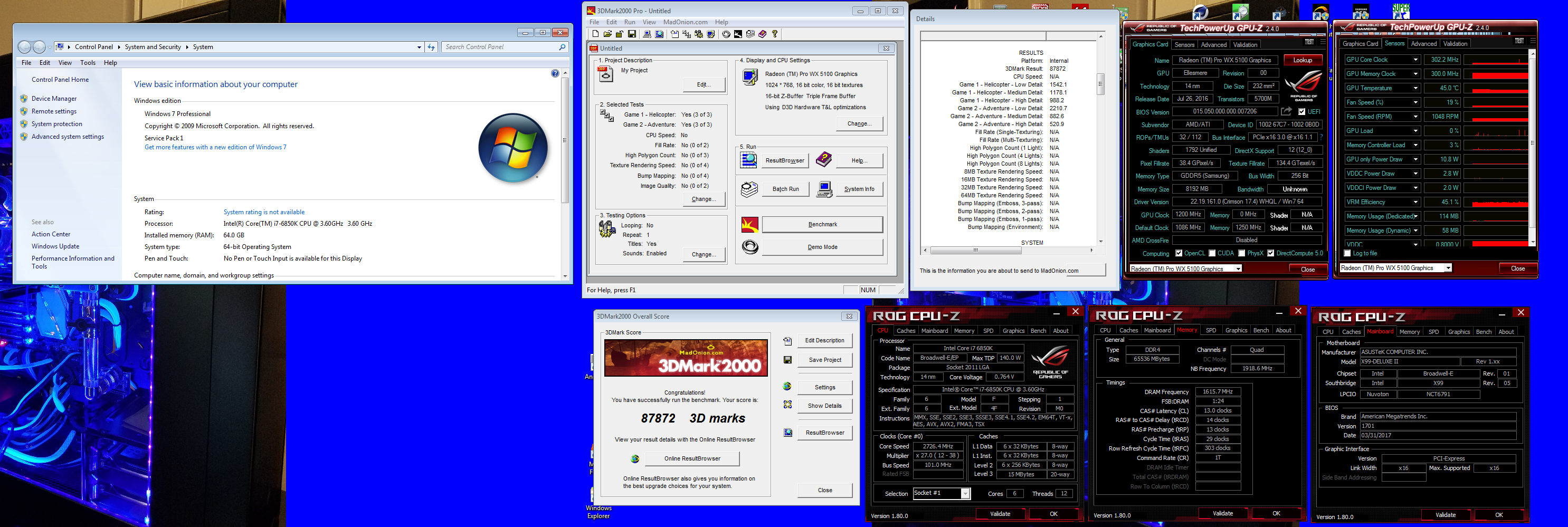1568x527 pixels.
Task: Toggle the OpenCL checkbox in GPU-Z
Action: (1179, 253)
